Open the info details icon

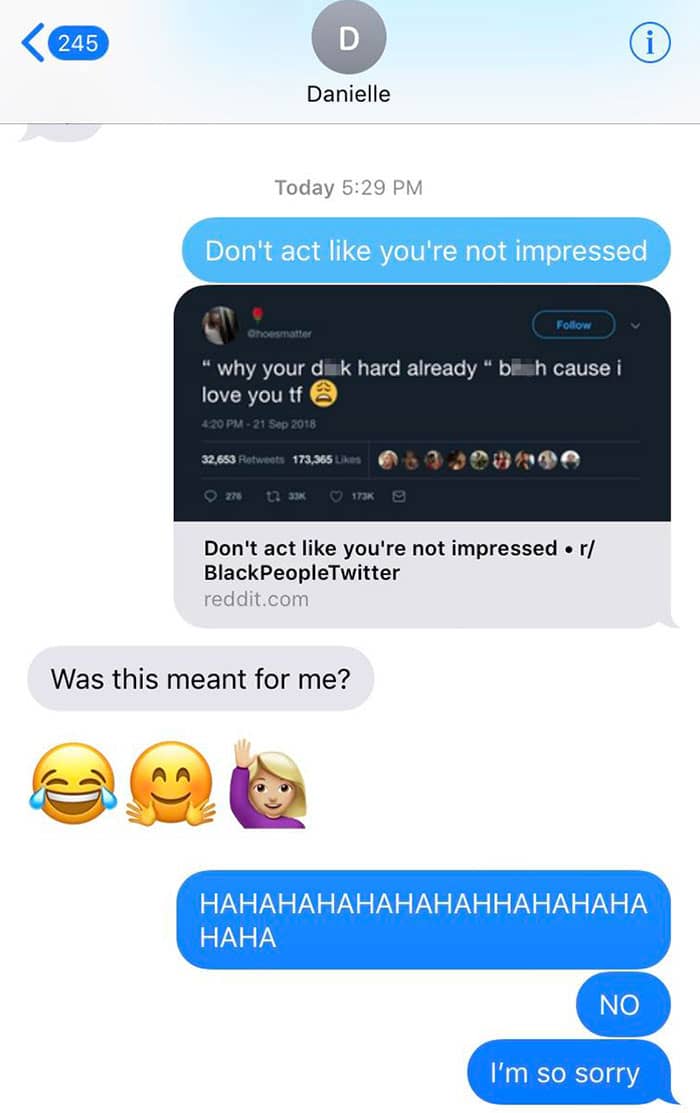click(x=650, y=43)
